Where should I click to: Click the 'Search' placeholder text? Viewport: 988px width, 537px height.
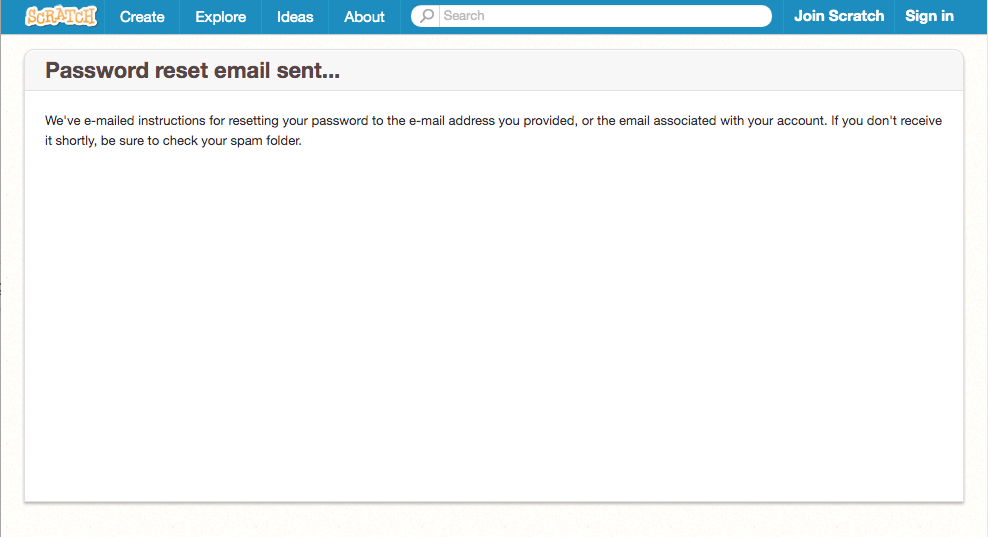click(464, 16)
